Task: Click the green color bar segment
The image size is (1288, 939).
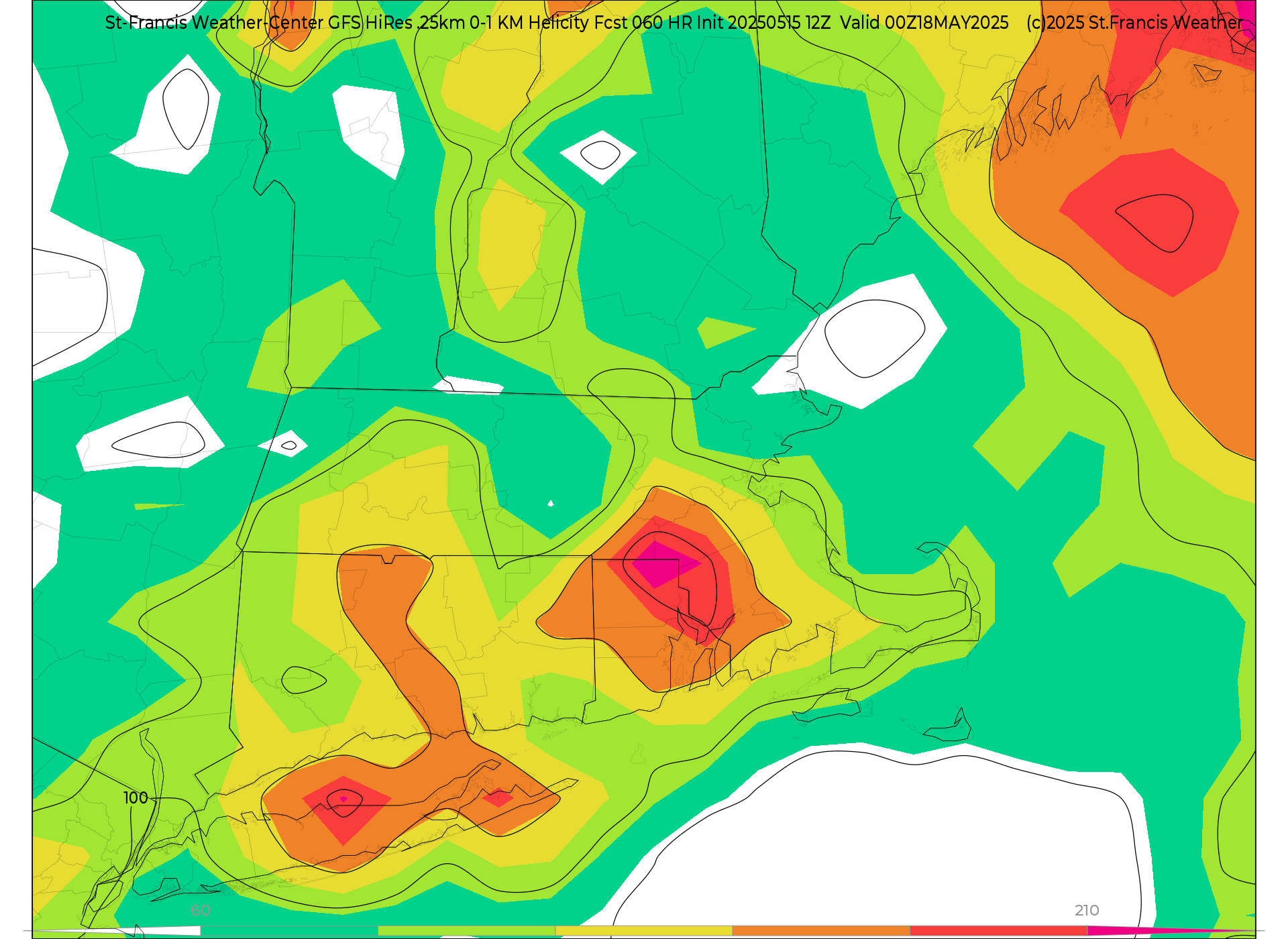Action: (289, 930)
